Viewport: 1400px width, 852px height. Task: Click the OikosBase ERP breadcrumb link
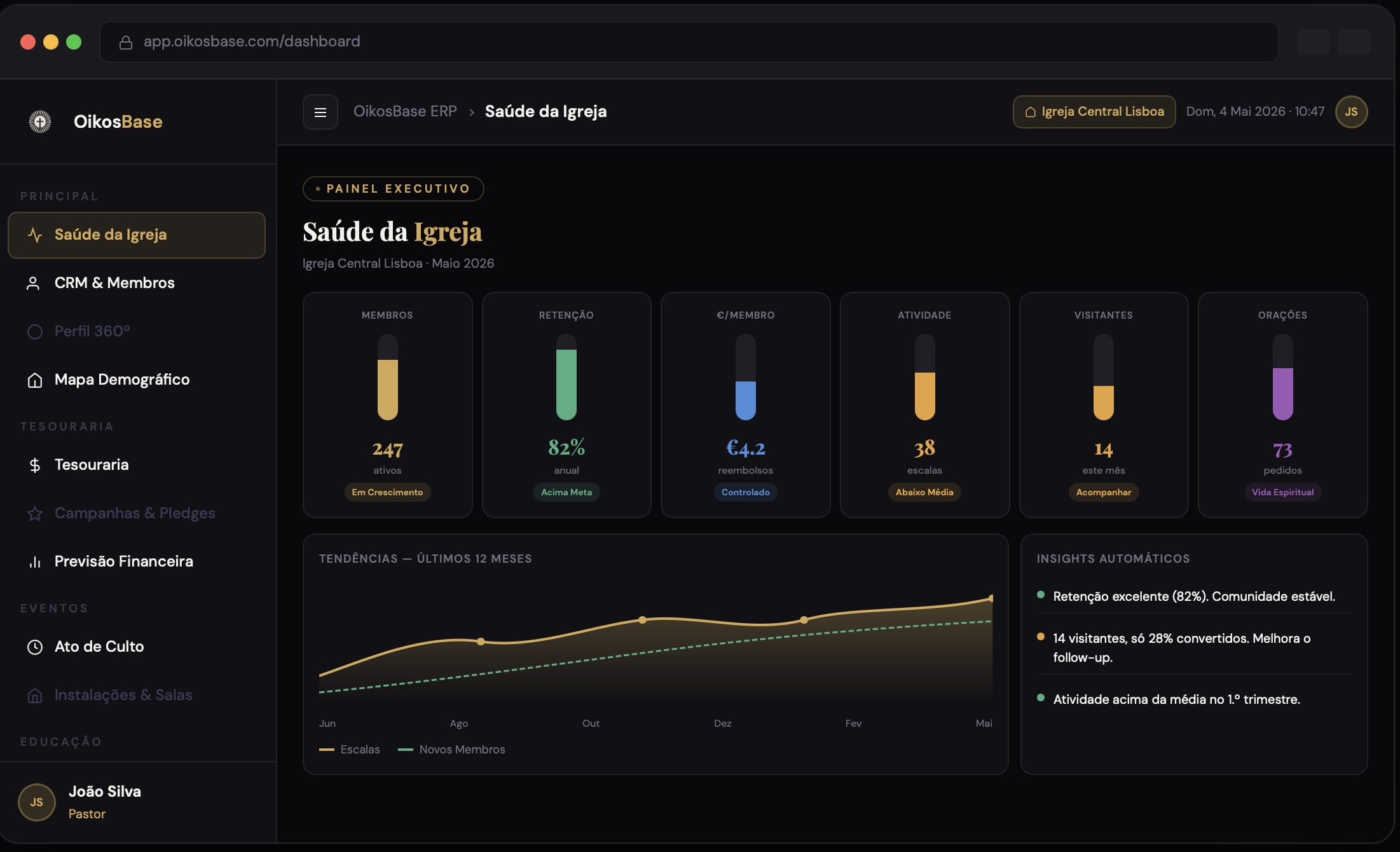(x=405, y=111)
